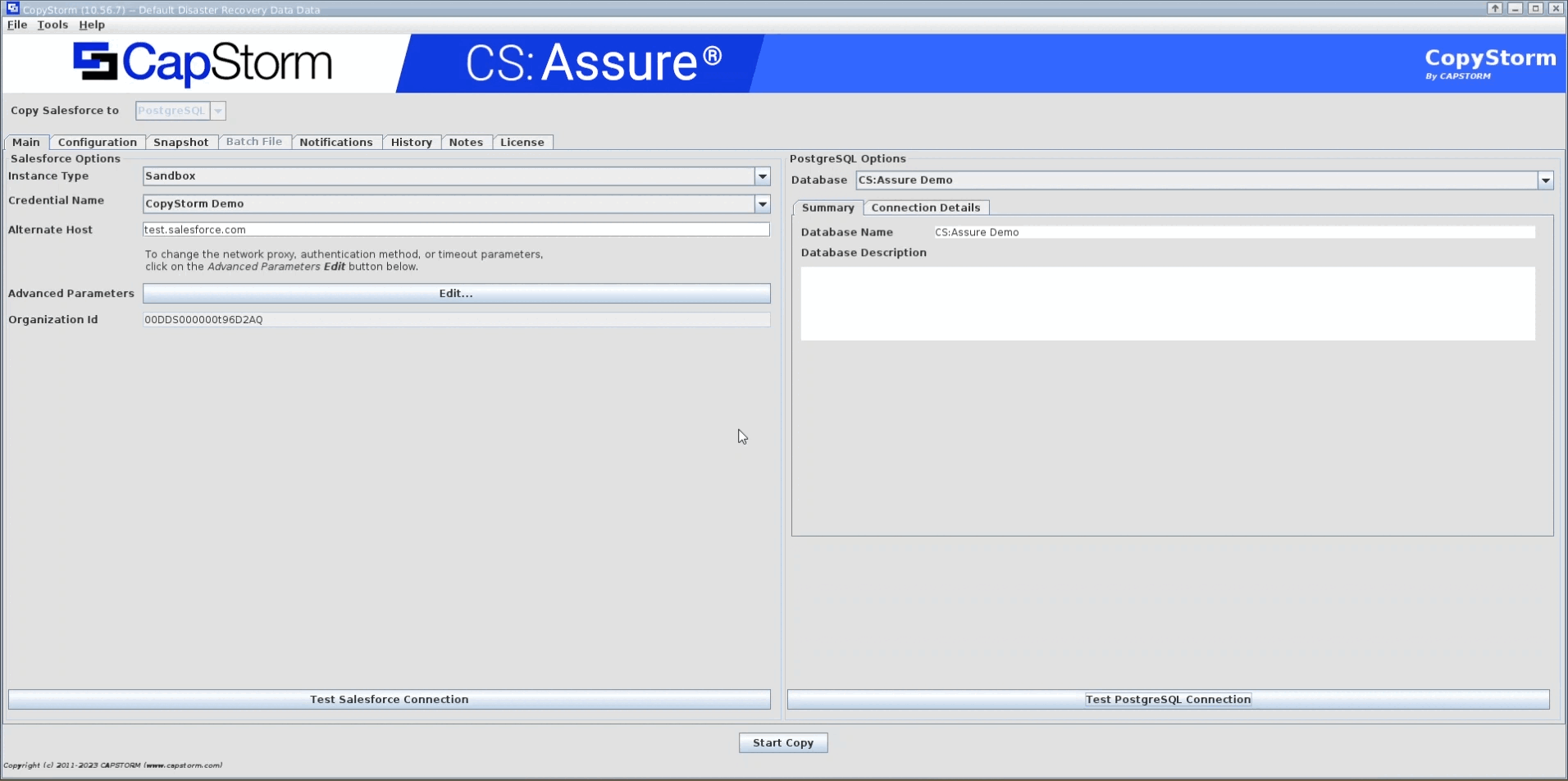
Task: Click the Database Description text area
Action: (1168, 304)
